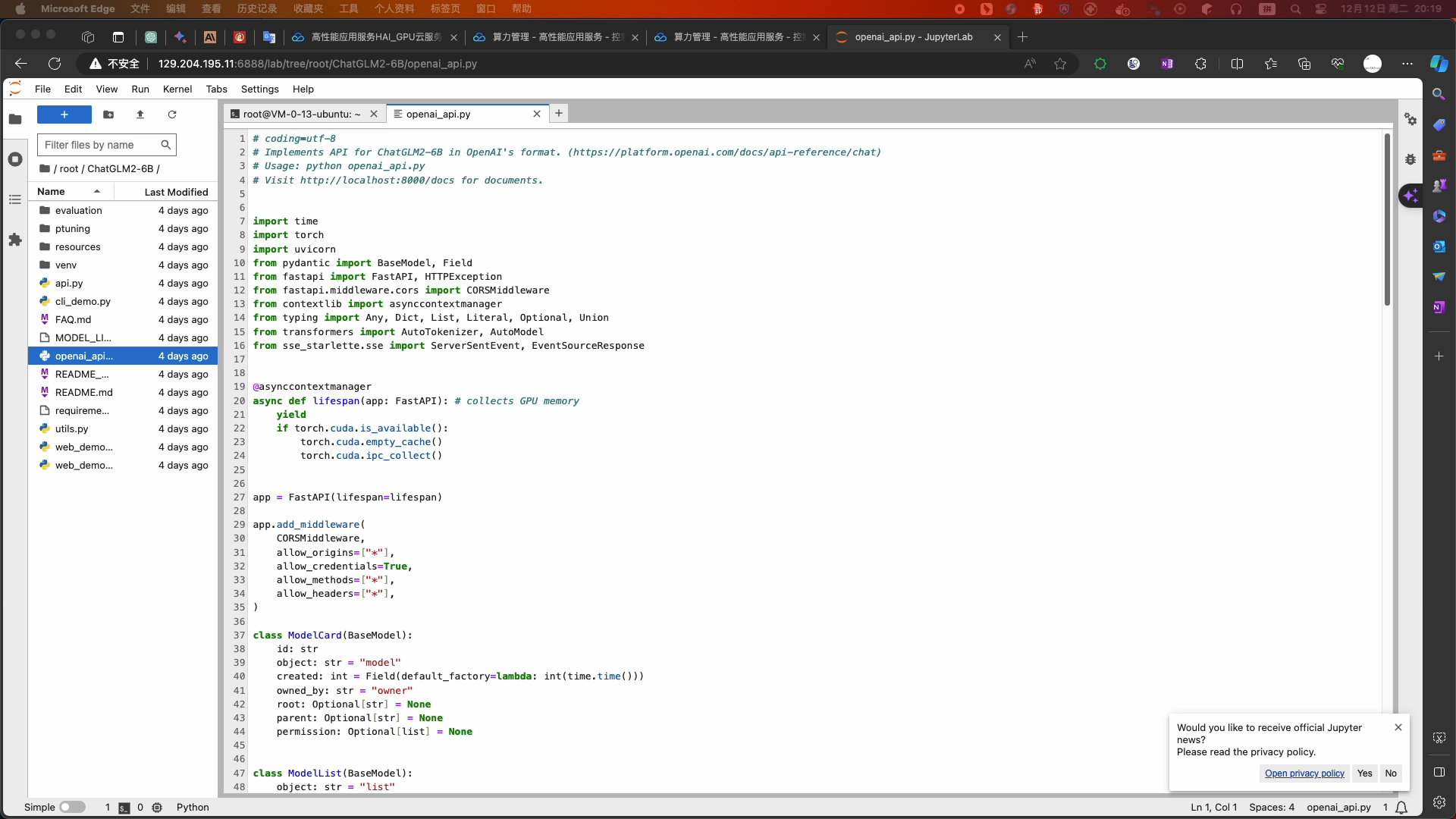Click the Filter files by name field
Image resolution: width=1456 pixels, height=819 pixels.
pos(99,145)
